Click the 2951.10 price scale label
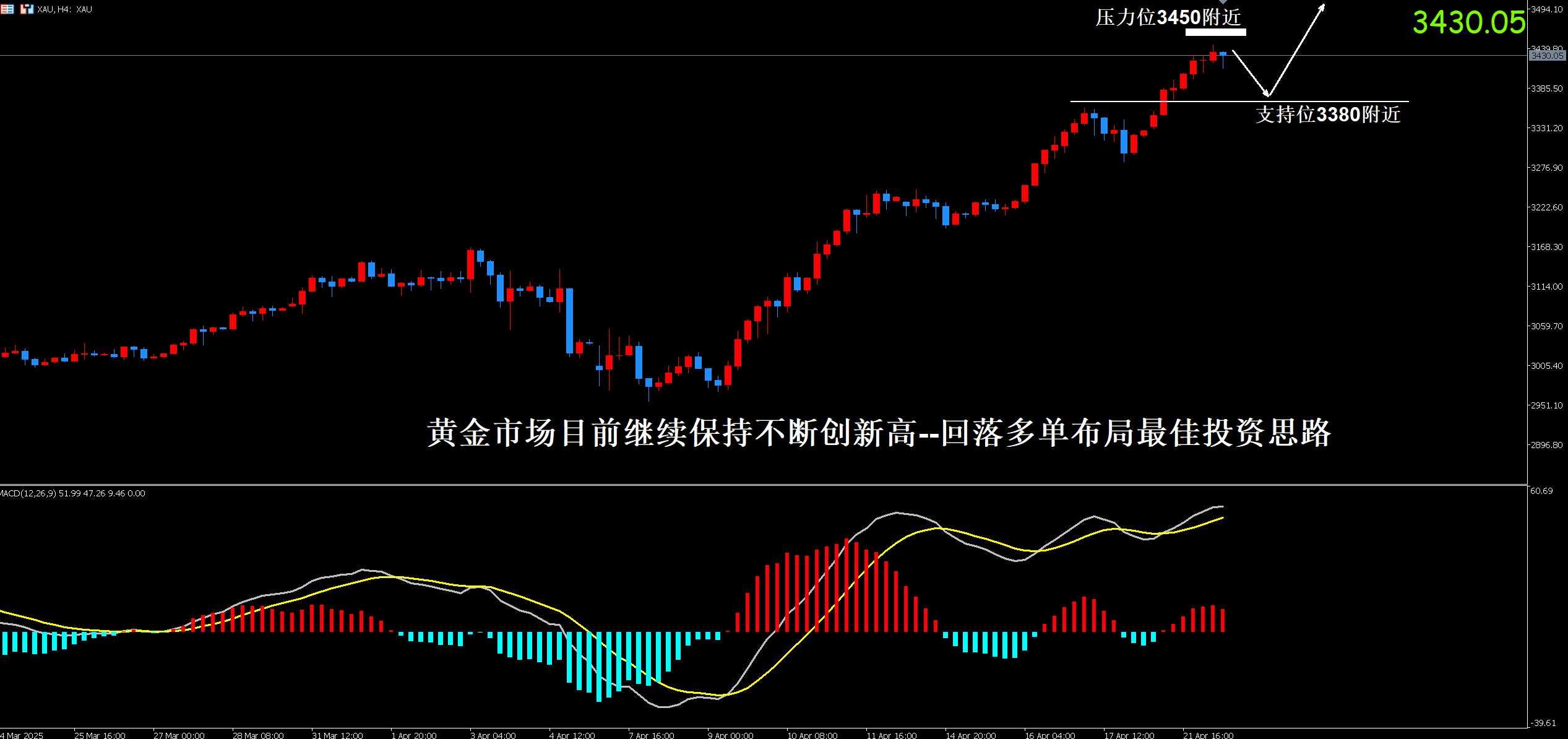 [1546, 405]
